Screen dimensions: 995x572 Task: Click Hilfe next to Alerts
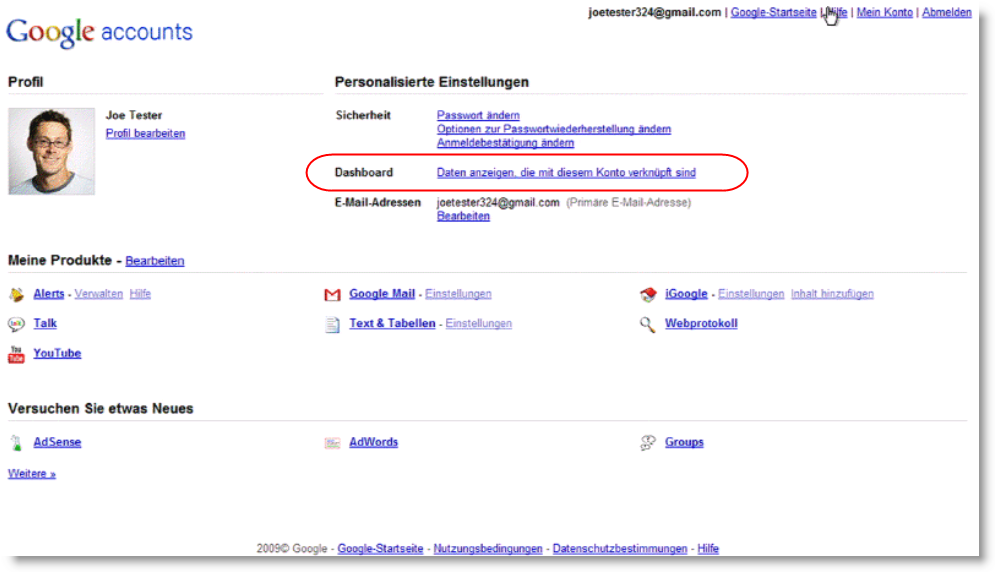click(140, 293)
